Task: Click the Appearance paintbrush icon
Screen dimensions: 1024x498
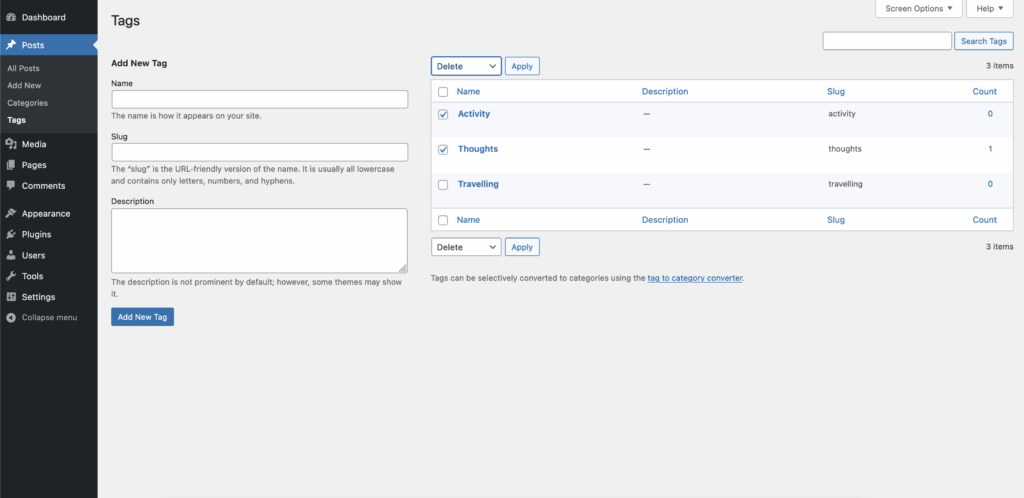Action: (x=11, y=213)
